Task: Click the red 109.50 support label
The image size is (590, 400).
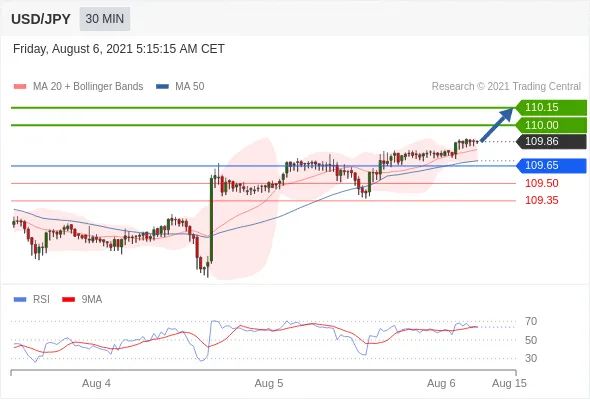Action: (541, 183)
